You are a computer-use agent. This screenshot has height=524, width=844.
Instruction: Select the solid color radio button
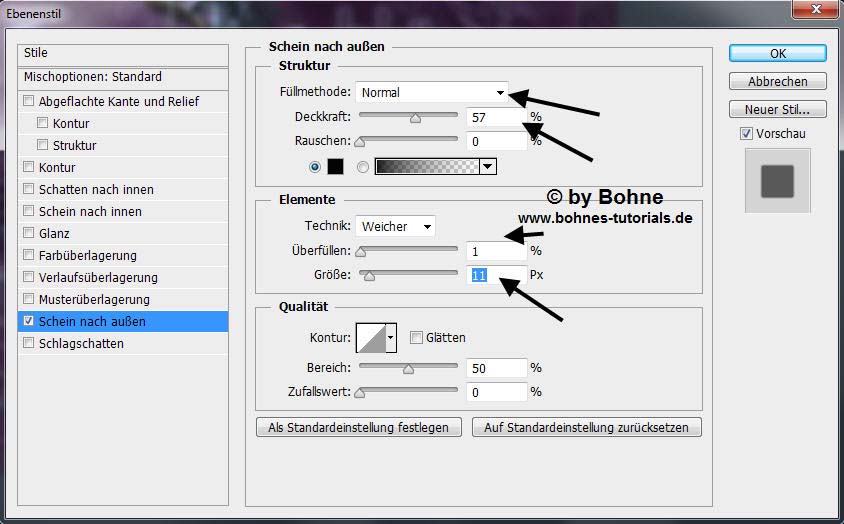pyautogui.click(x=316, y=167)
